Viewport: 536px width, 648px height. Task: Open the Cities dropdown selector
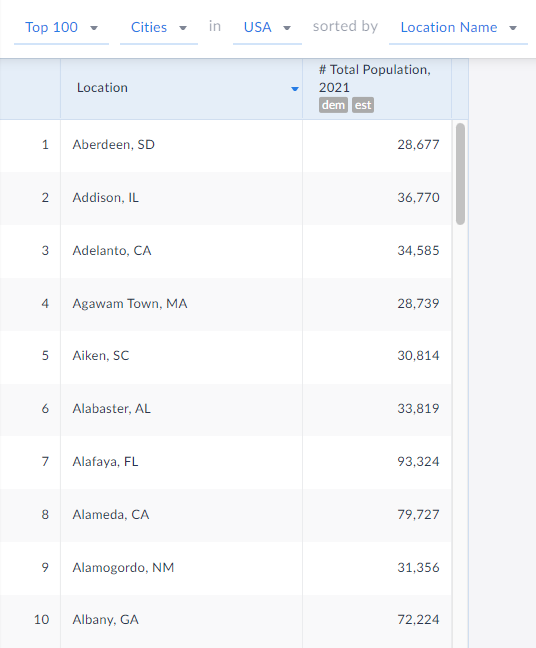coord(159,28)
